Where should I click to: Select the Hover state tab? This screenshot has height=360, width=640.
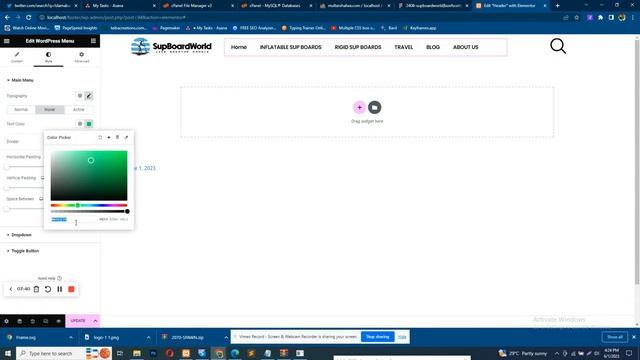click(x=49, y=110)
